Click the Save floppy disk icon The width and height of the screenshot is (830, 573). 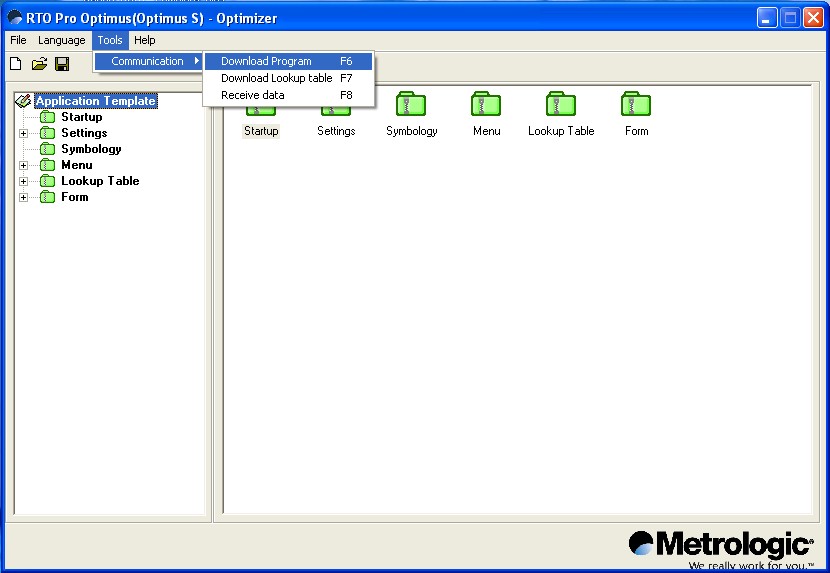62,64
